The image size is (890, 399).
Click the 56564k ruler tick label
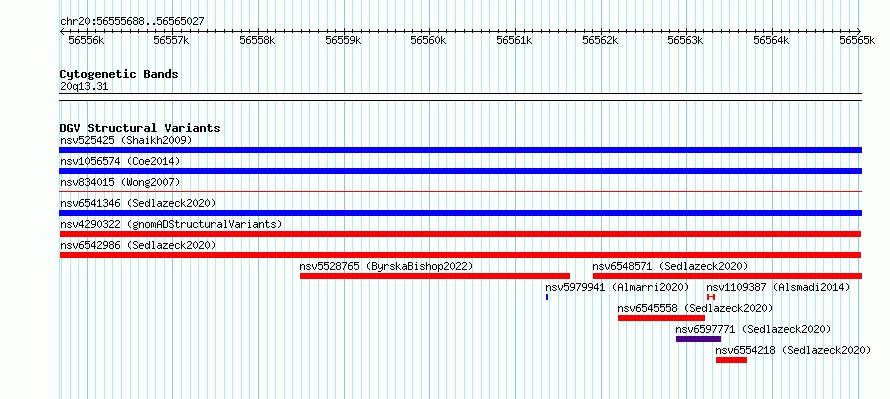point(771,40)
